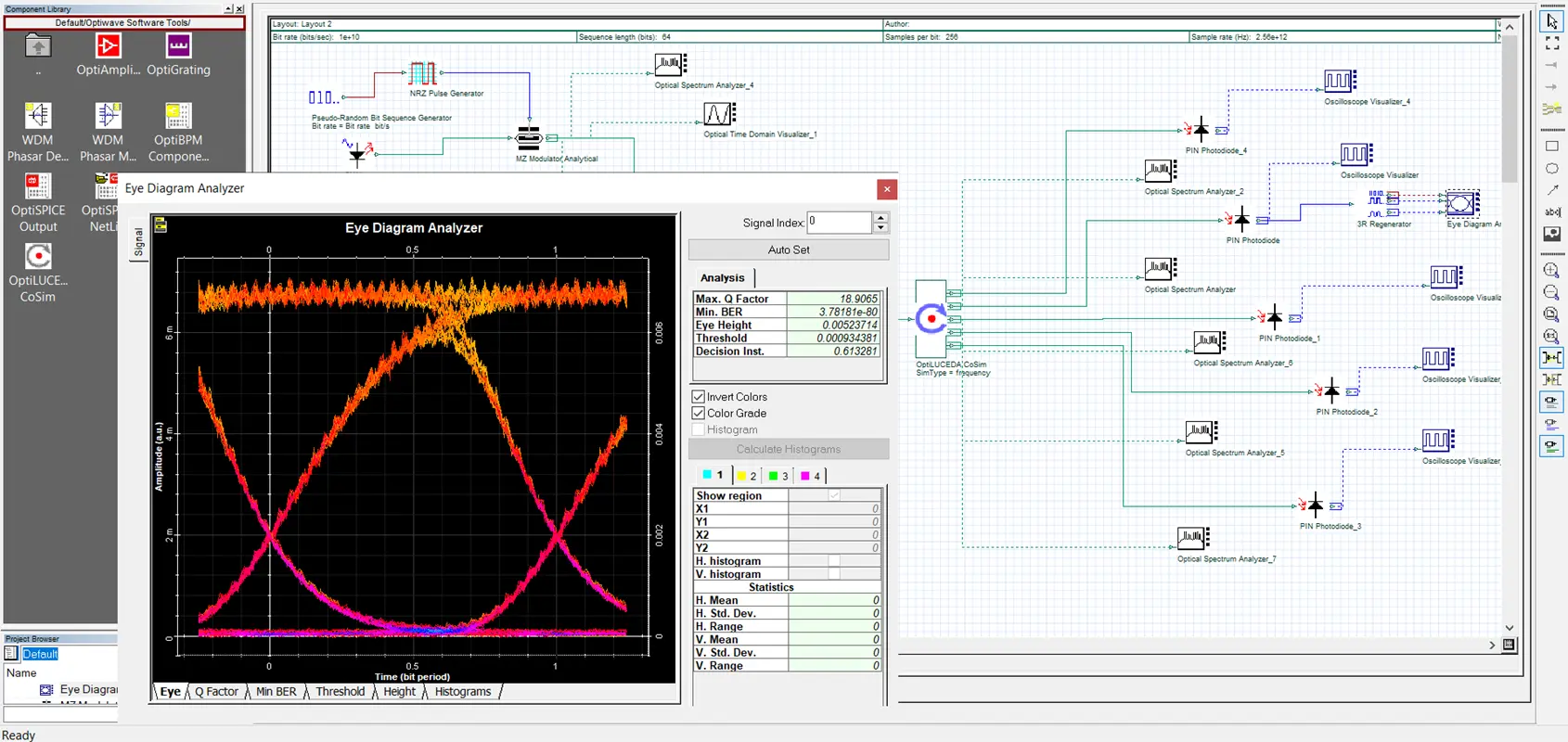Select Optical Spectrum Analyzer_2 block
Screen dimensions: 1568x742
pos(1160,171)
